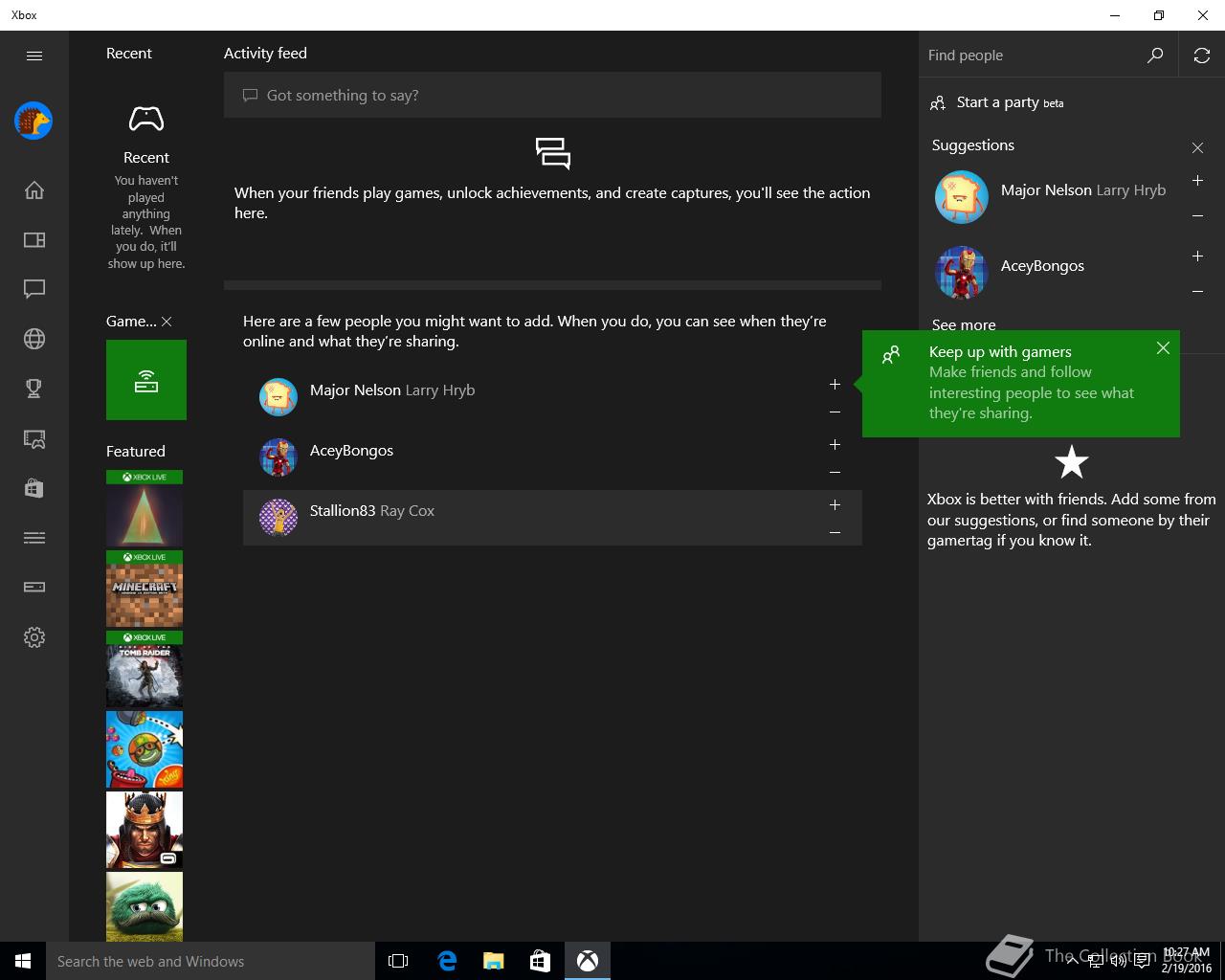Open Tomb Raider featured thumbnail
Viewport: 1225px width, 980px height.
click(x=145, y=669)
